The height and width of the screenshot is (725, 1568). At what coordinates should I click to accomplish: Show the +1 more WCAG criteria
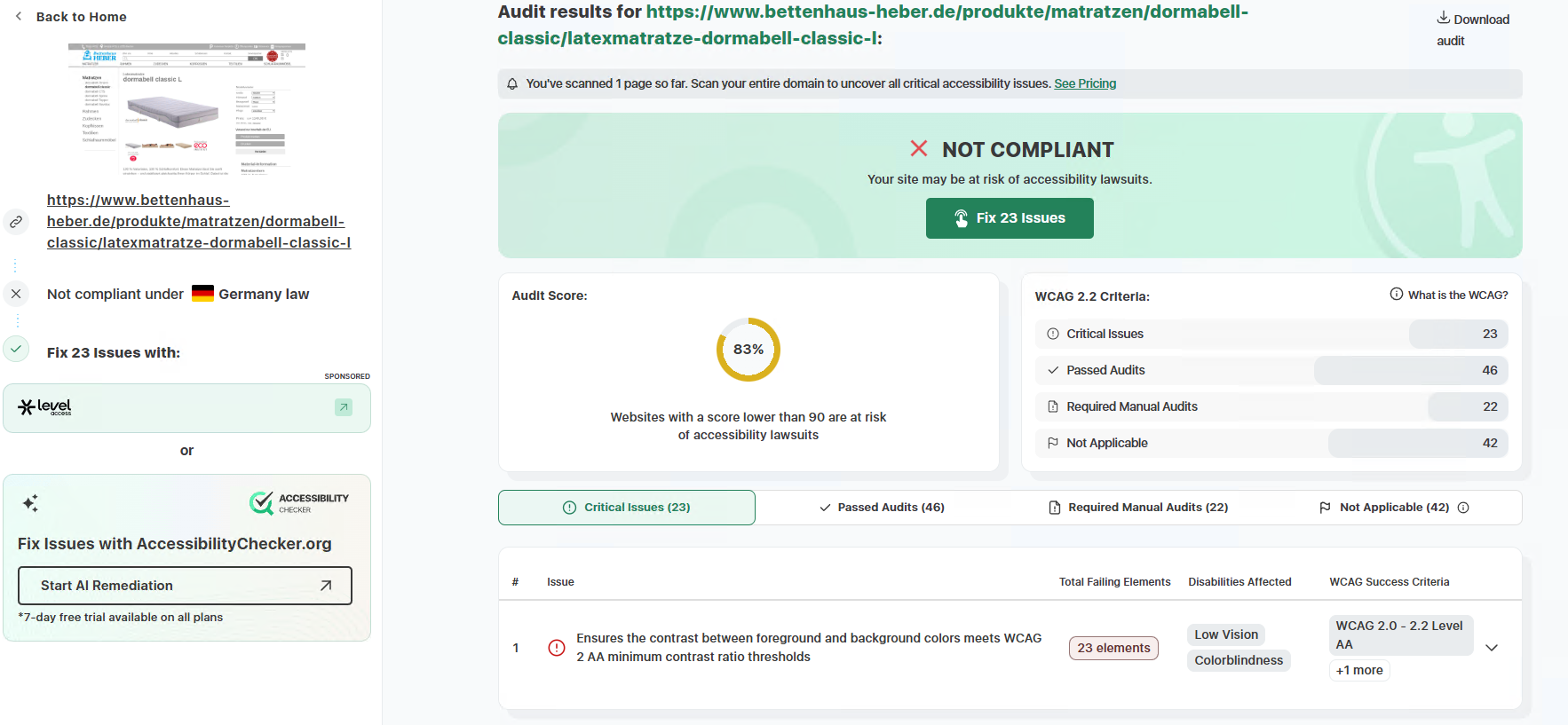1359,670
